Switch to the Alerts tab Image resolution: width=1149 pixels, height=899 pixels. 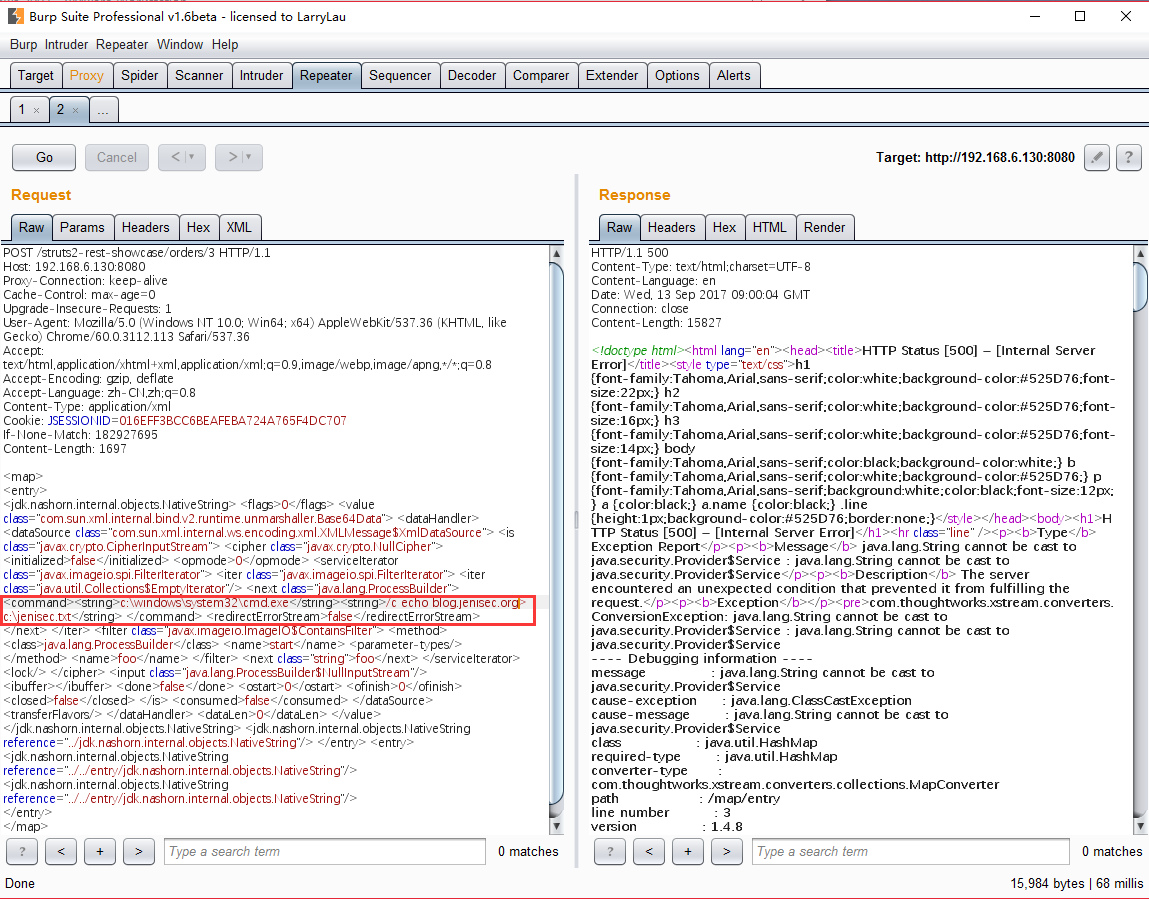[x=734, y=75]
